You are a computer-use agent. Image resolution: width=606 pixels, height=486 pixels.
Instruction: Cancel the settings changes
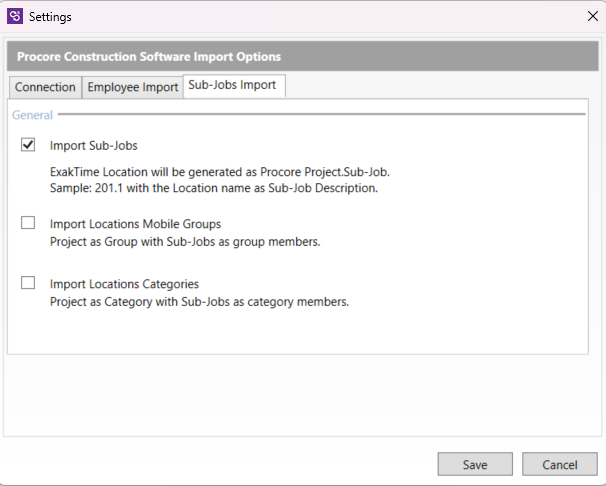[x=560, y=464]
